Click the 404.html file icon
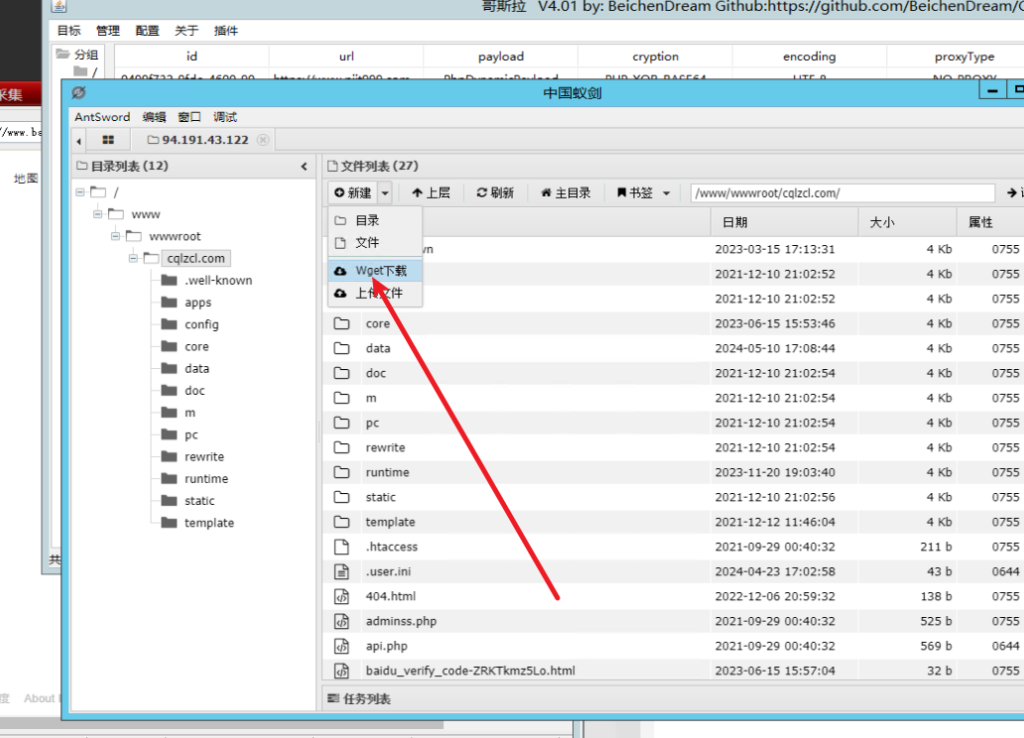The image size is (1024, 738). [342, 596]
